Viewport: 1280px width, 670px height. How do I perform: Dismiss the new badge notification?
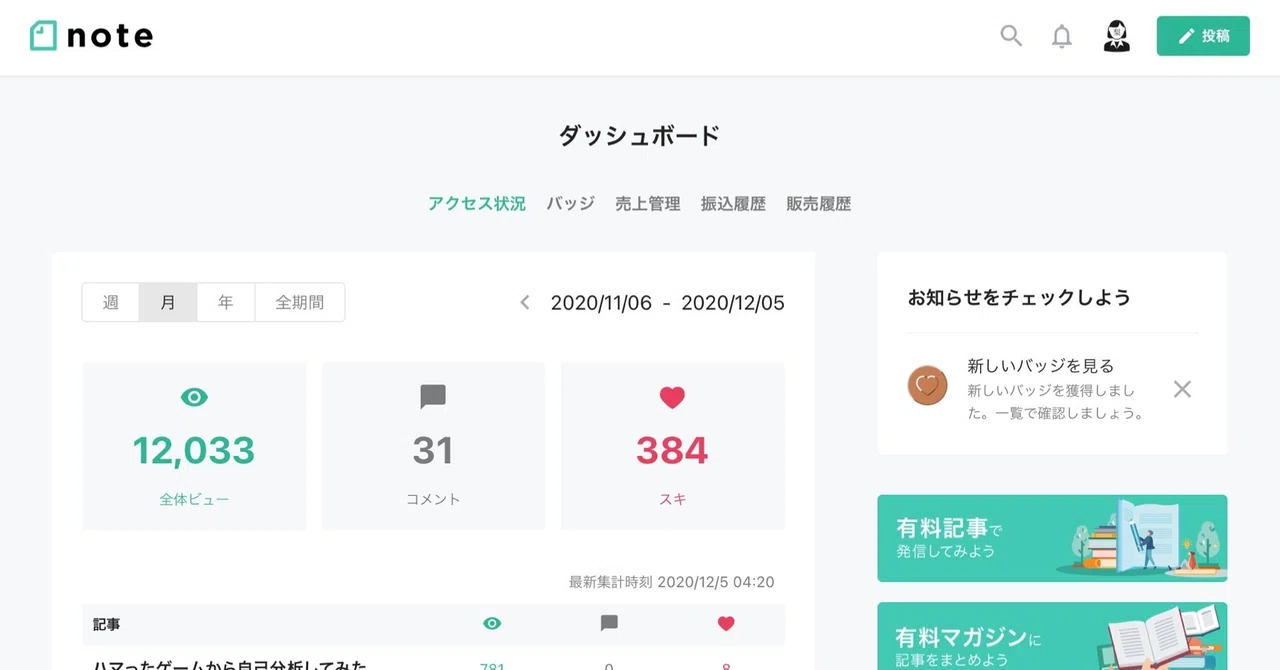[x=1182, y=389]
